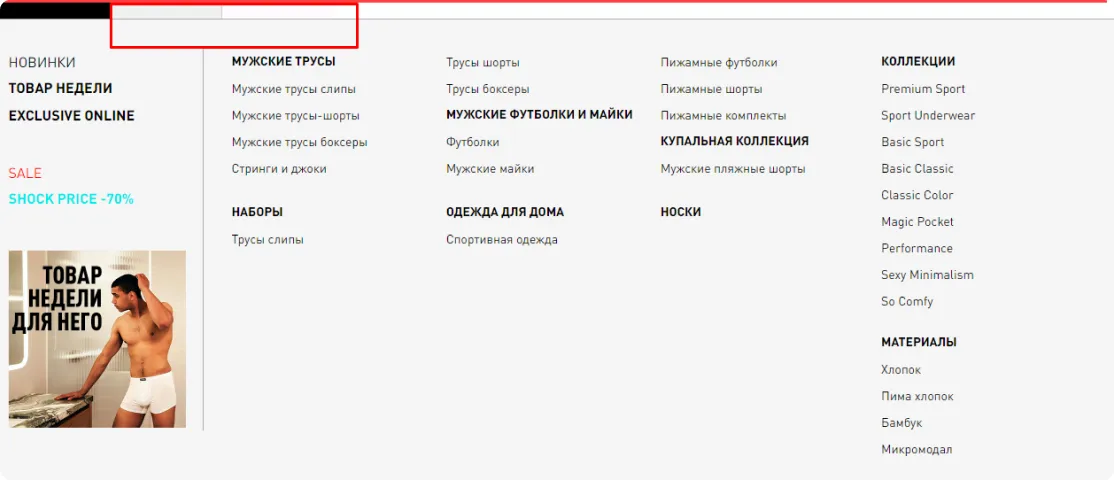The height and width of the screenshot is (480, 1114).
Task: Open Пижамные комплекты link
Action: coord(723,116)
